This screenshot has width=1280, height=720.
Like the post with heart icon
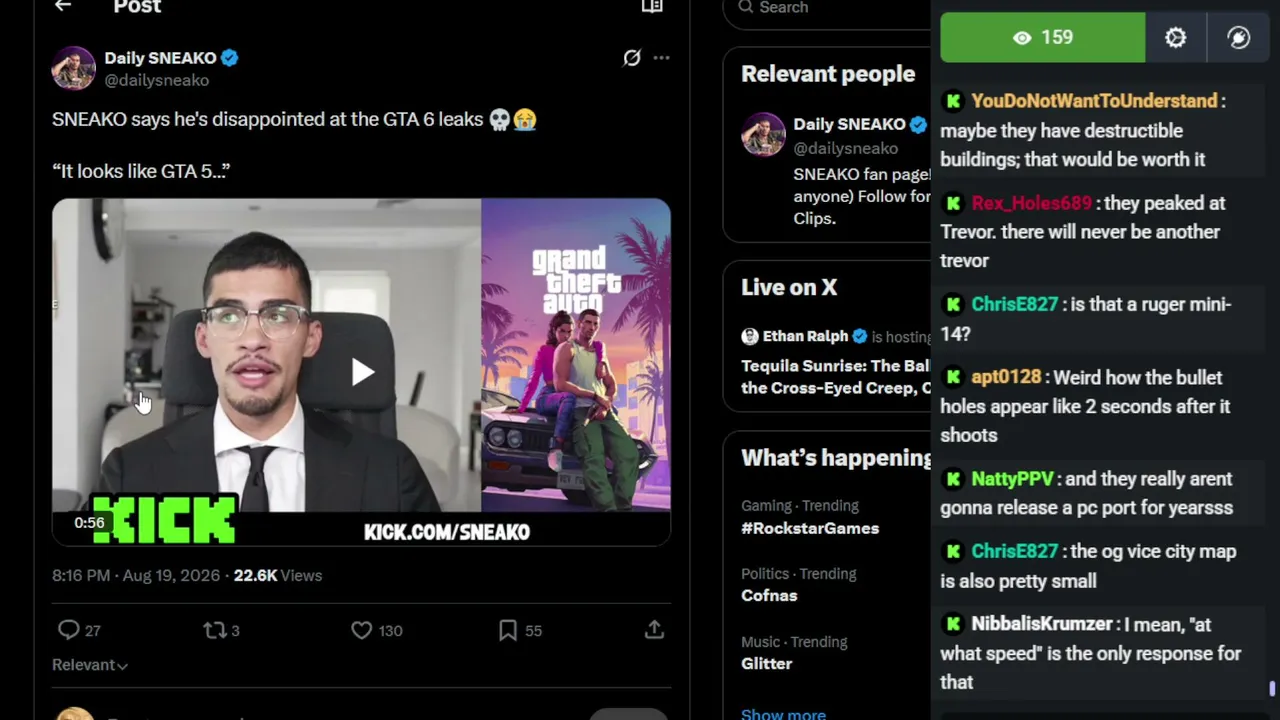pyautogui.click(x=361, y=630)
